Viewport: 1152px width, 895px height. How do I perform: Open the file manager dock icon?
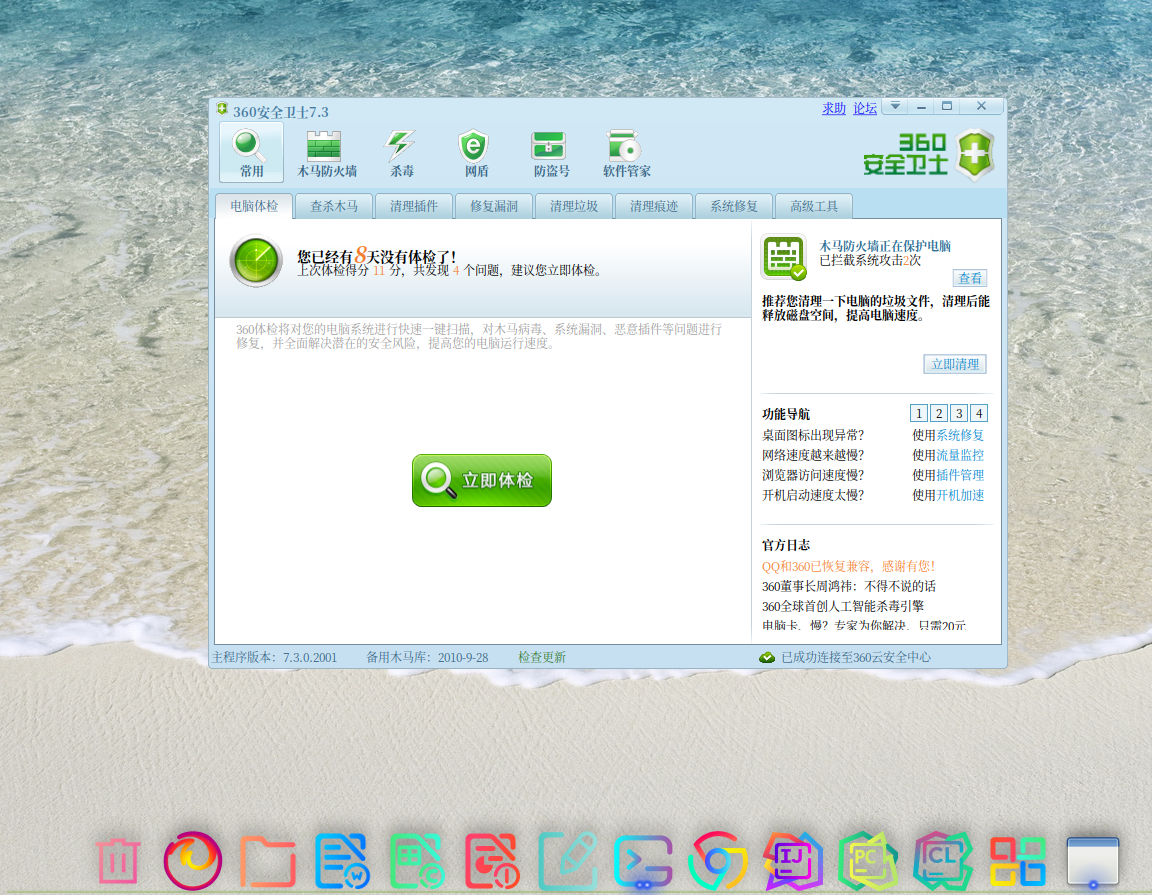267,860
